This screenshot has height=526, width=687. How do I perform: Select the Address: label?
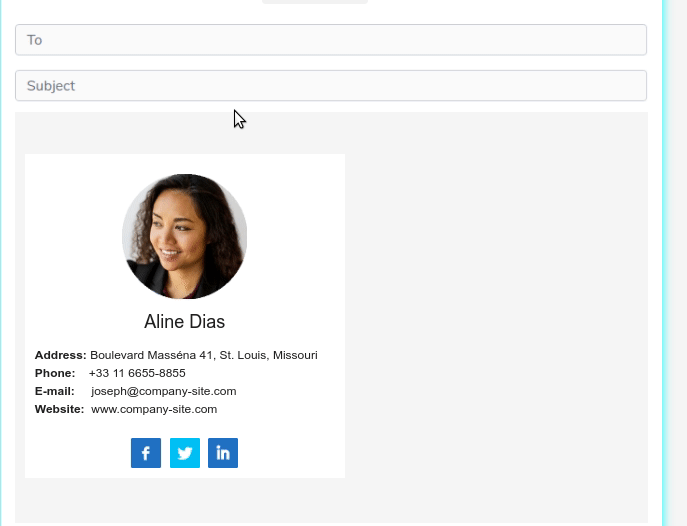60,355
